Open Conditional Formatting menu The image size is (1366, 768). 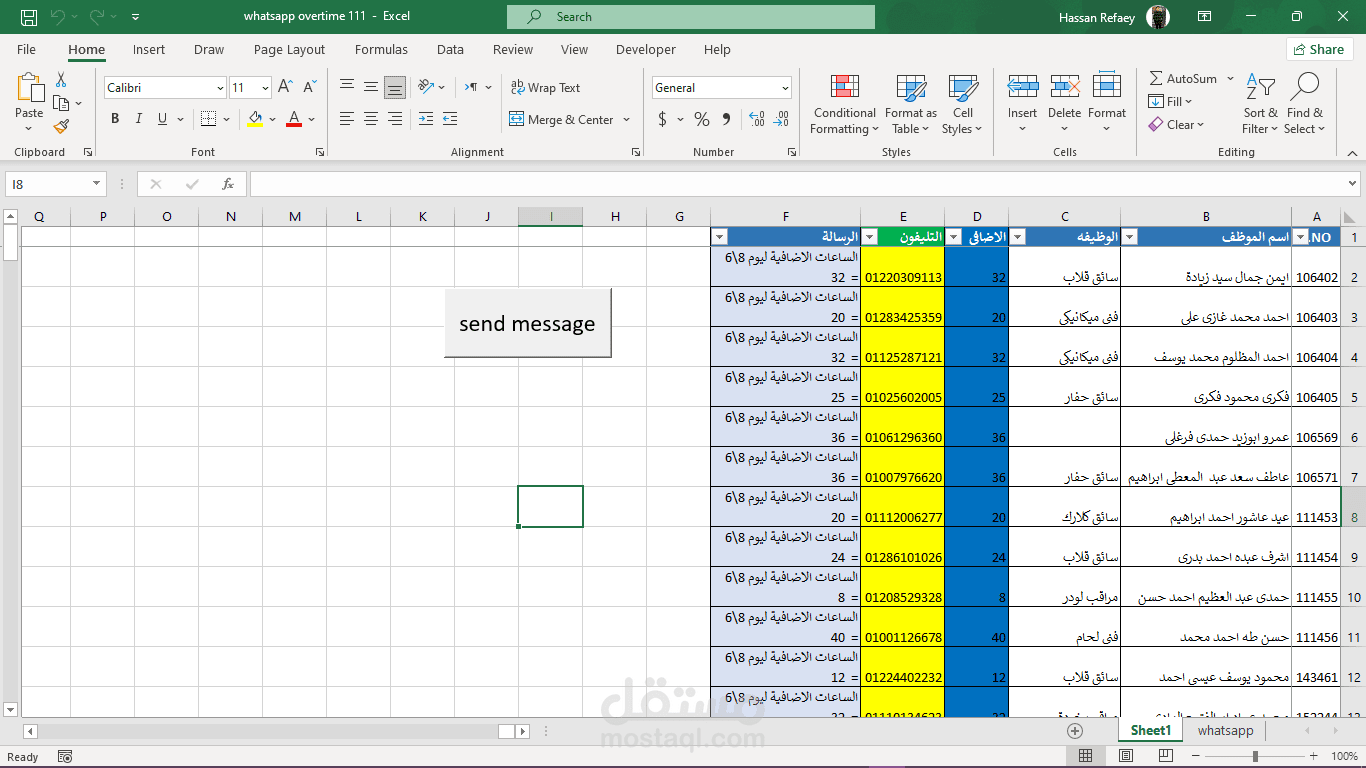(845, 104)
